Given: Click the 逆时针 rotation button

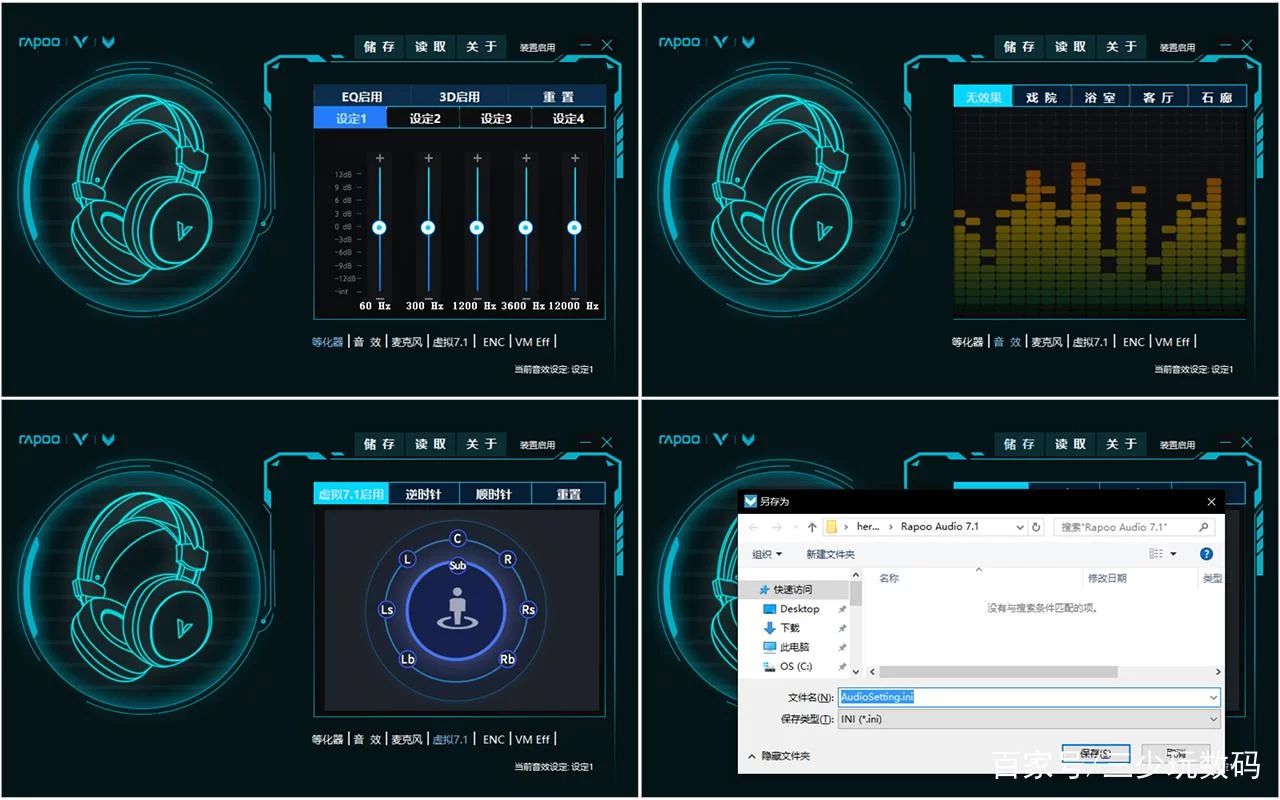Looking at the screenshot, I should (x=423, y=494).
